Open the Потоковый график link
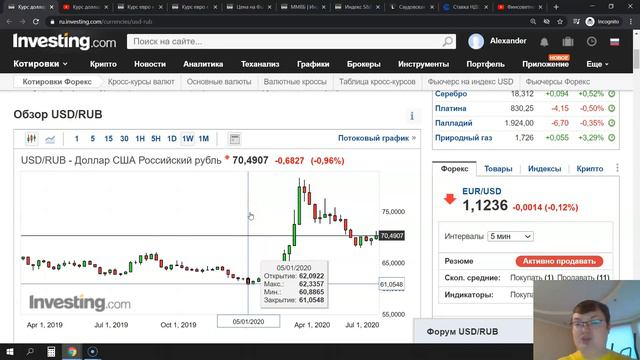The image size is (640, 360). [x=377, y=138]
